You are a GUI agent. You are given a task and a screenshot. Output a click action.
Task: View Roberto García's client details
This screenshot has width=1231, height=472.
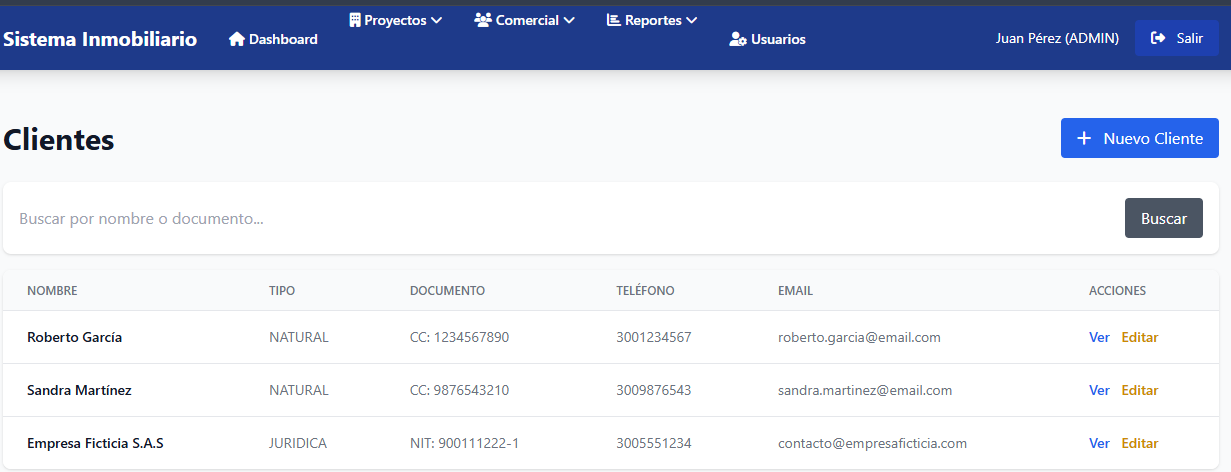(1099, 337)
